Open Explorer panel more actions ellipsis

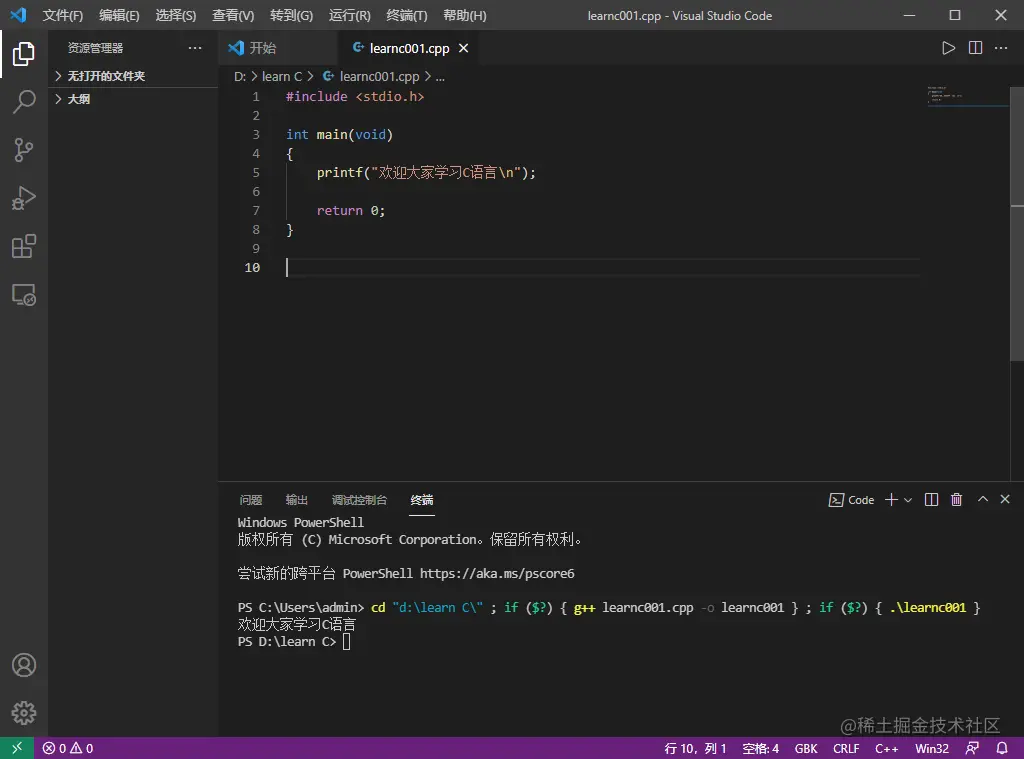point(195,48)
